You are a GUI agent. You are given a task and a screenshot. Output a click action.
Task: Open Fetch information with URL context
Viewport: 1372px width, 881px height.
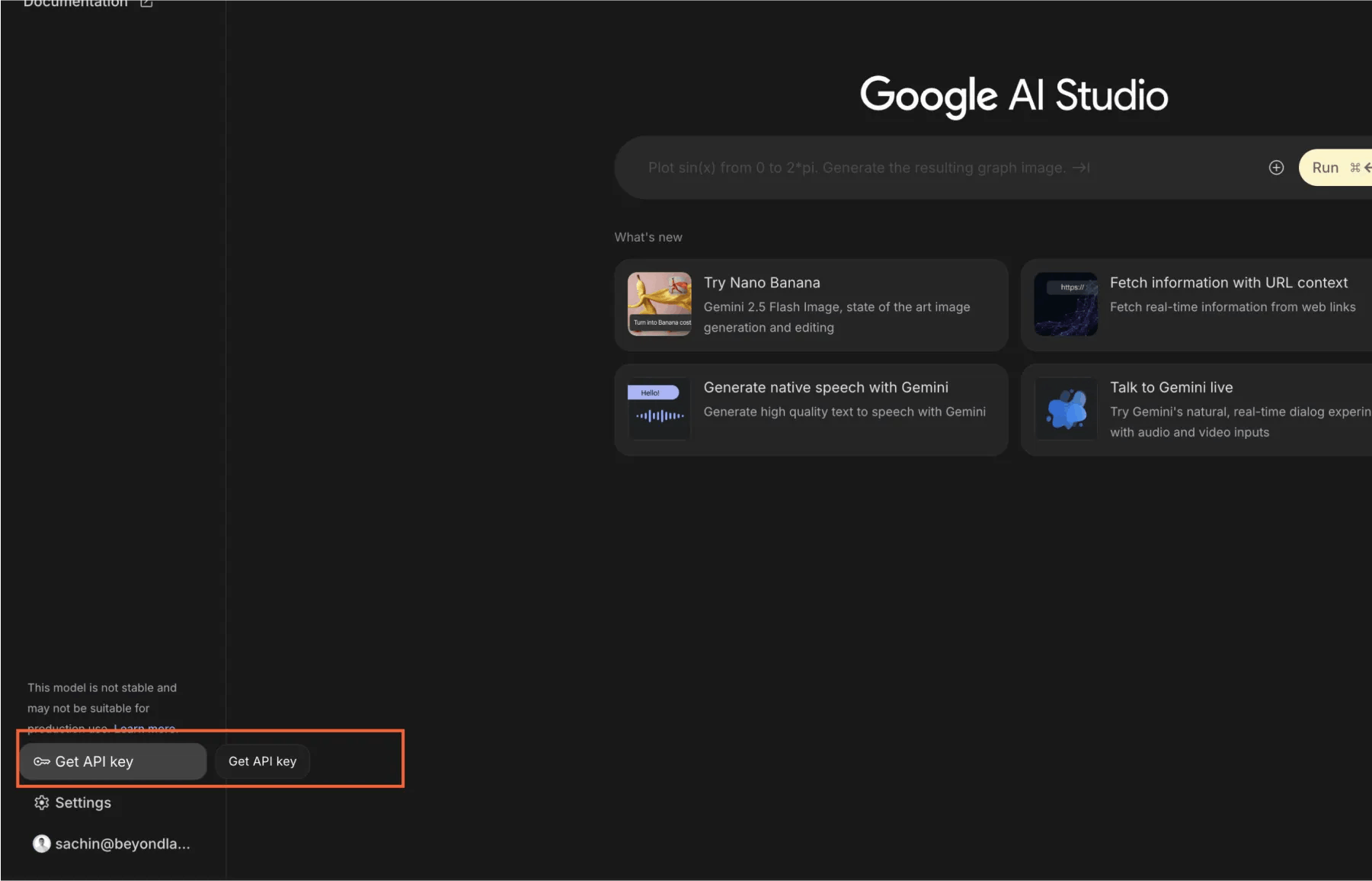(1228, 283)
